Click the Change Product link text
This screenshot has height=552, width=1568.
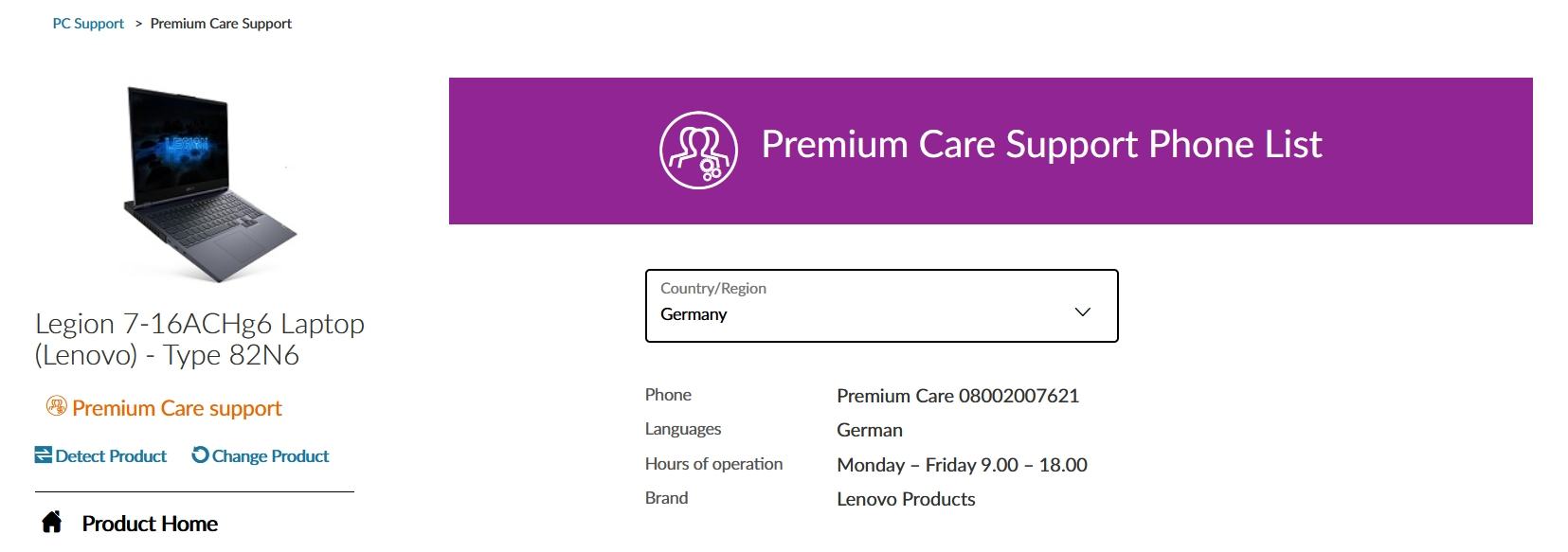click(x=270, y=456)
